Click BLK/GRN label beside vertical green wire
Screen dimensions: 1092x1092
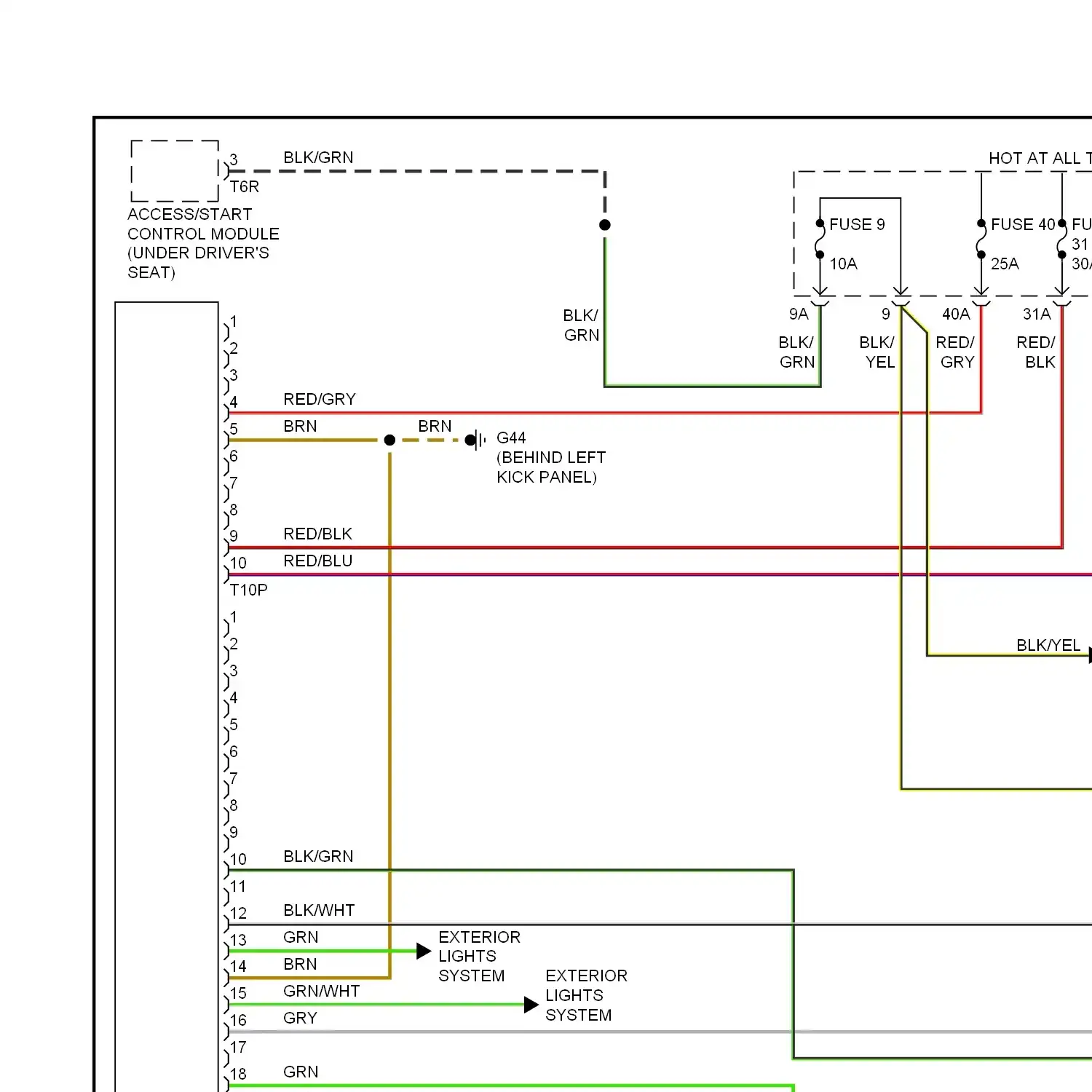coord(581,325)
